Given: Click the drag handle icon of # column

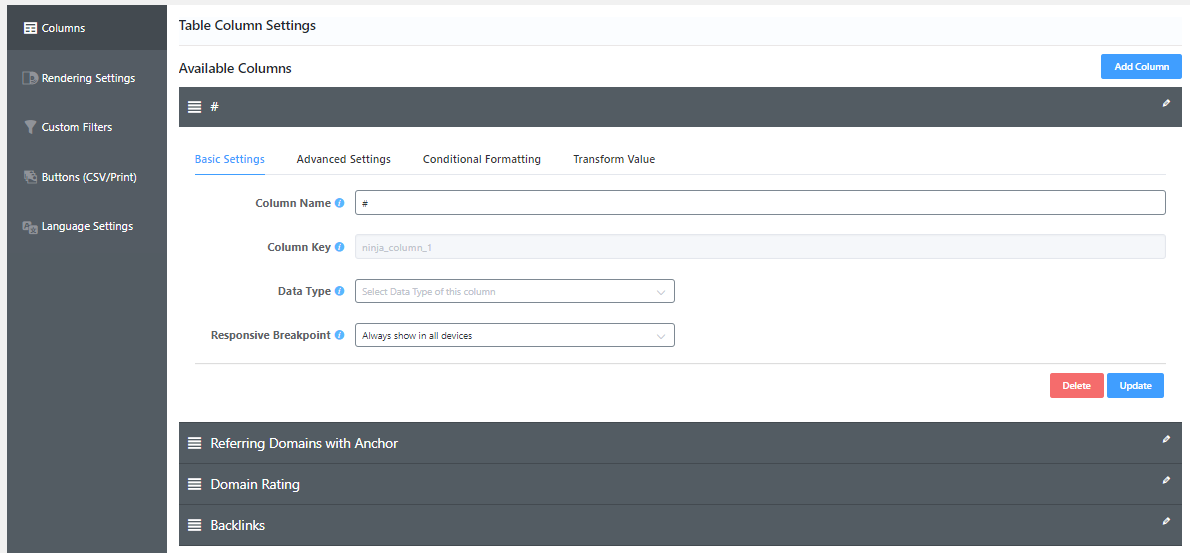Looking at the screenshot, I should 194,107.
